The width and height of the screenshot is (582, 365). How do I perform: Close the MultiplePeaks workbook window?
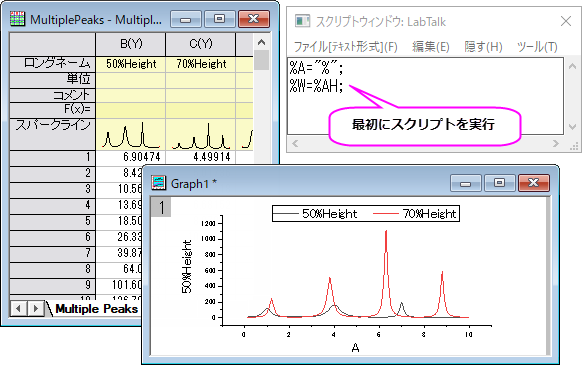(254, 19)
